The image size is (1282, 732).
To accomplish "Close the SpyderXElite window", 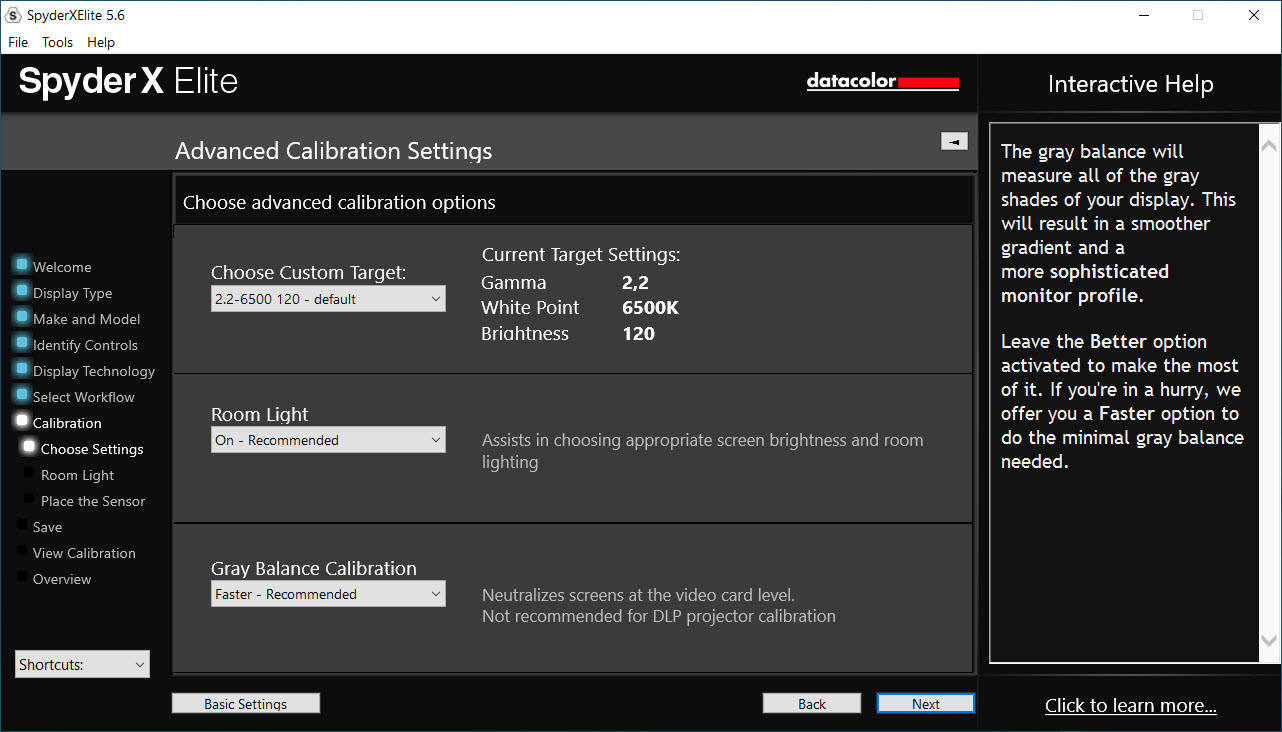I will pos(1254,15).
